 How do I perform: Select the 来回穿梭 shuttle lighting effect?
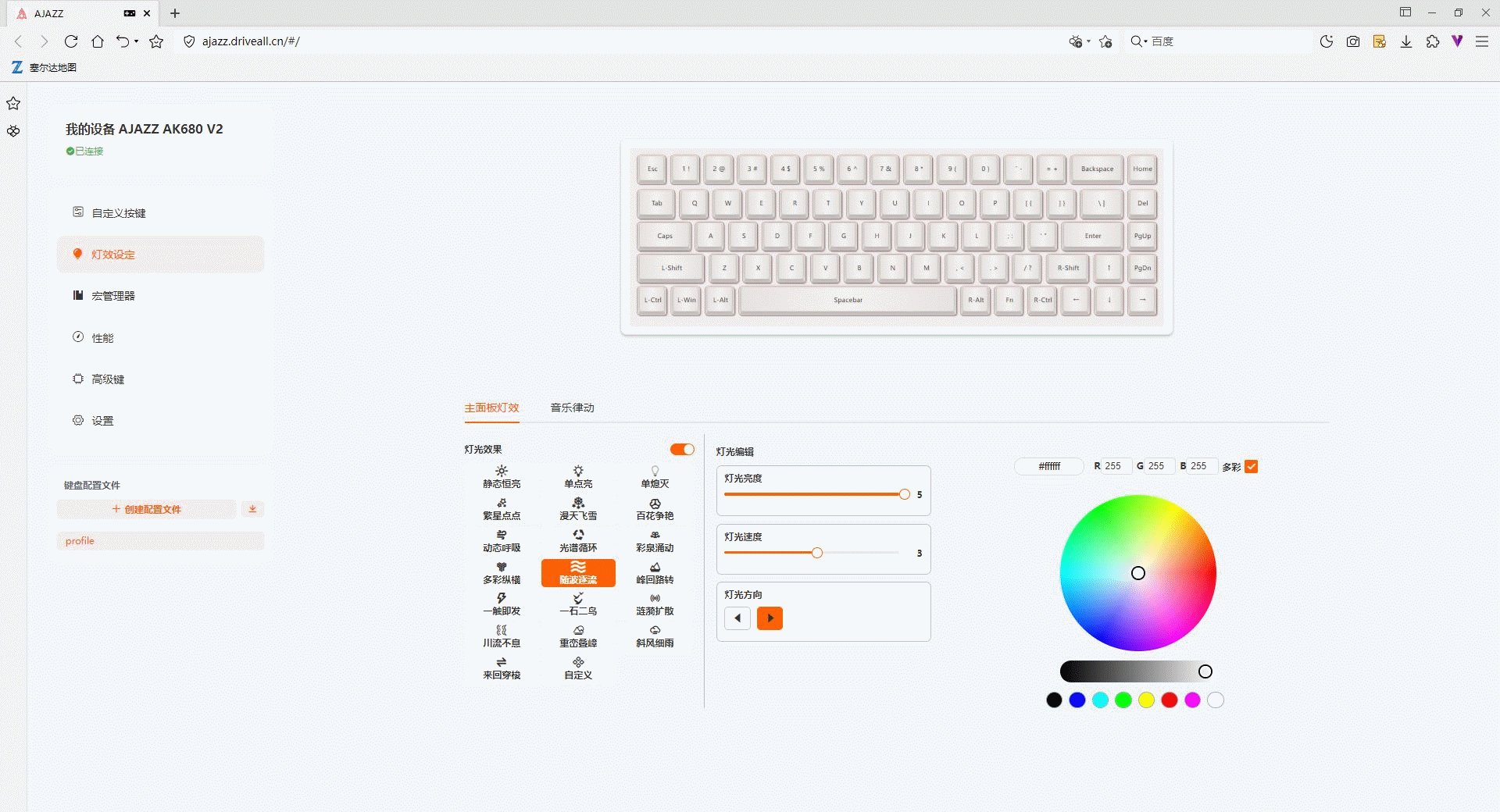[502, 668]
